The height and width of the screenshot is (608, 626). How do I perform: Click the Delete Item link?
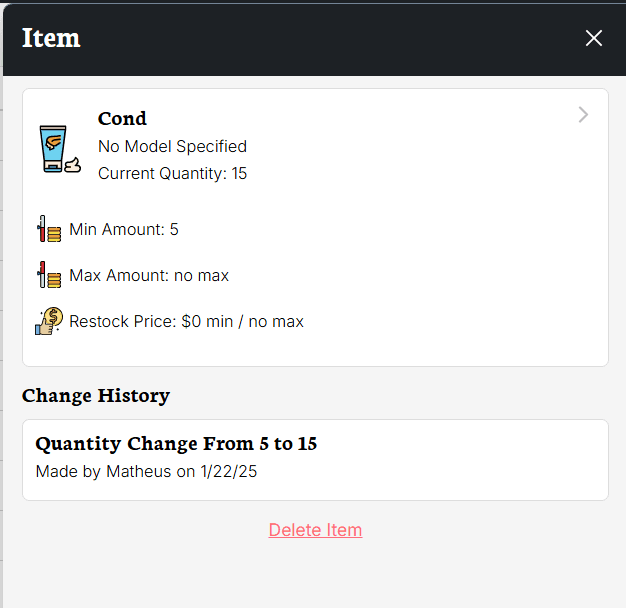(315, 530)
